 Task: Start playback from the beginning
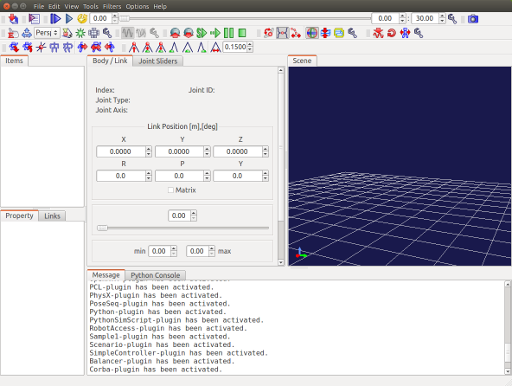coord(55,19)
